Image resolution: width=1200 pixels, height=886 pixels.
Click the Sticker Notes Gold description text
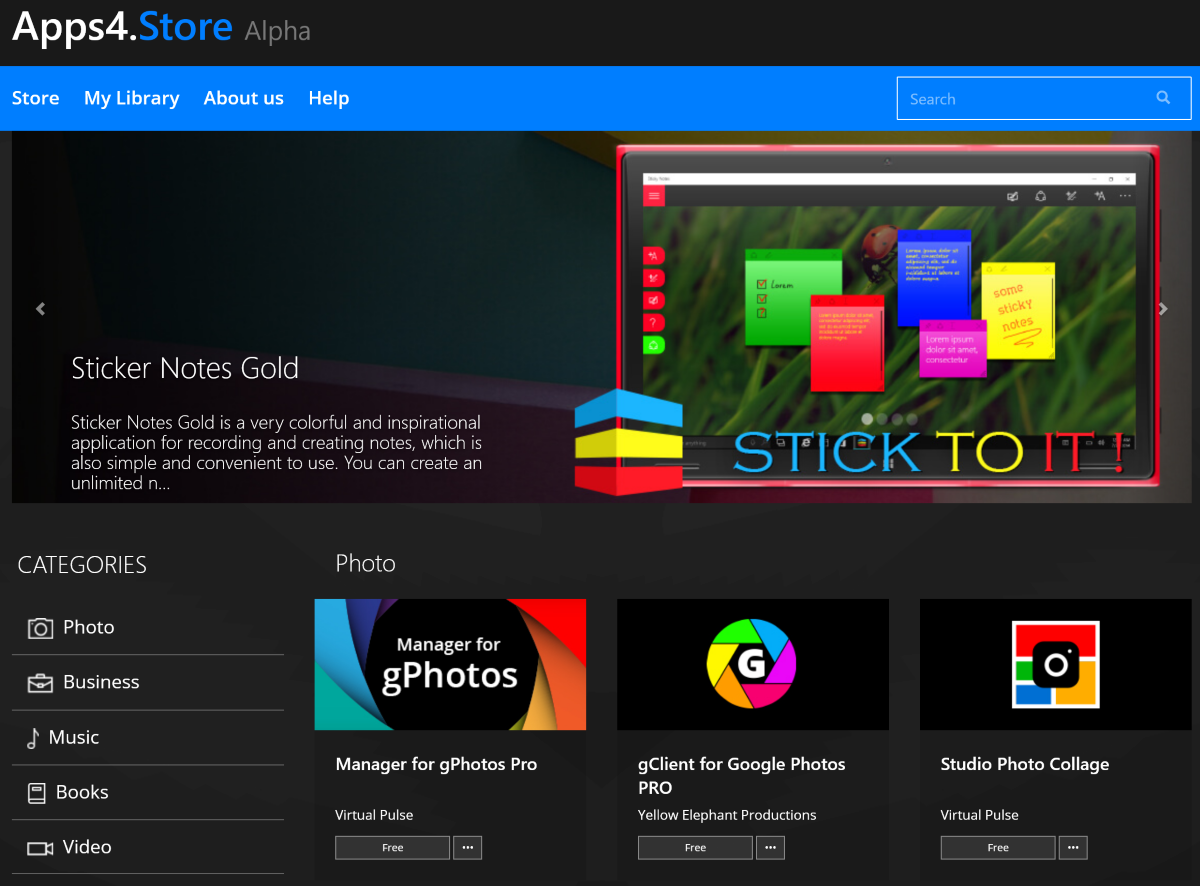point(277,452)
